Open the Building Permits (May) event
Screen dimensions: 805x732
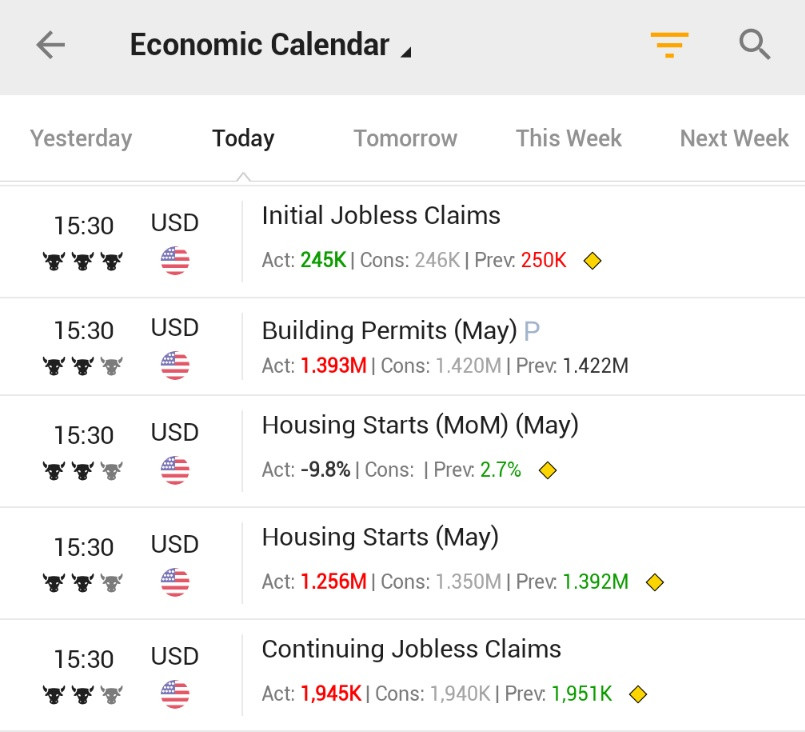[x=402, y=347]
